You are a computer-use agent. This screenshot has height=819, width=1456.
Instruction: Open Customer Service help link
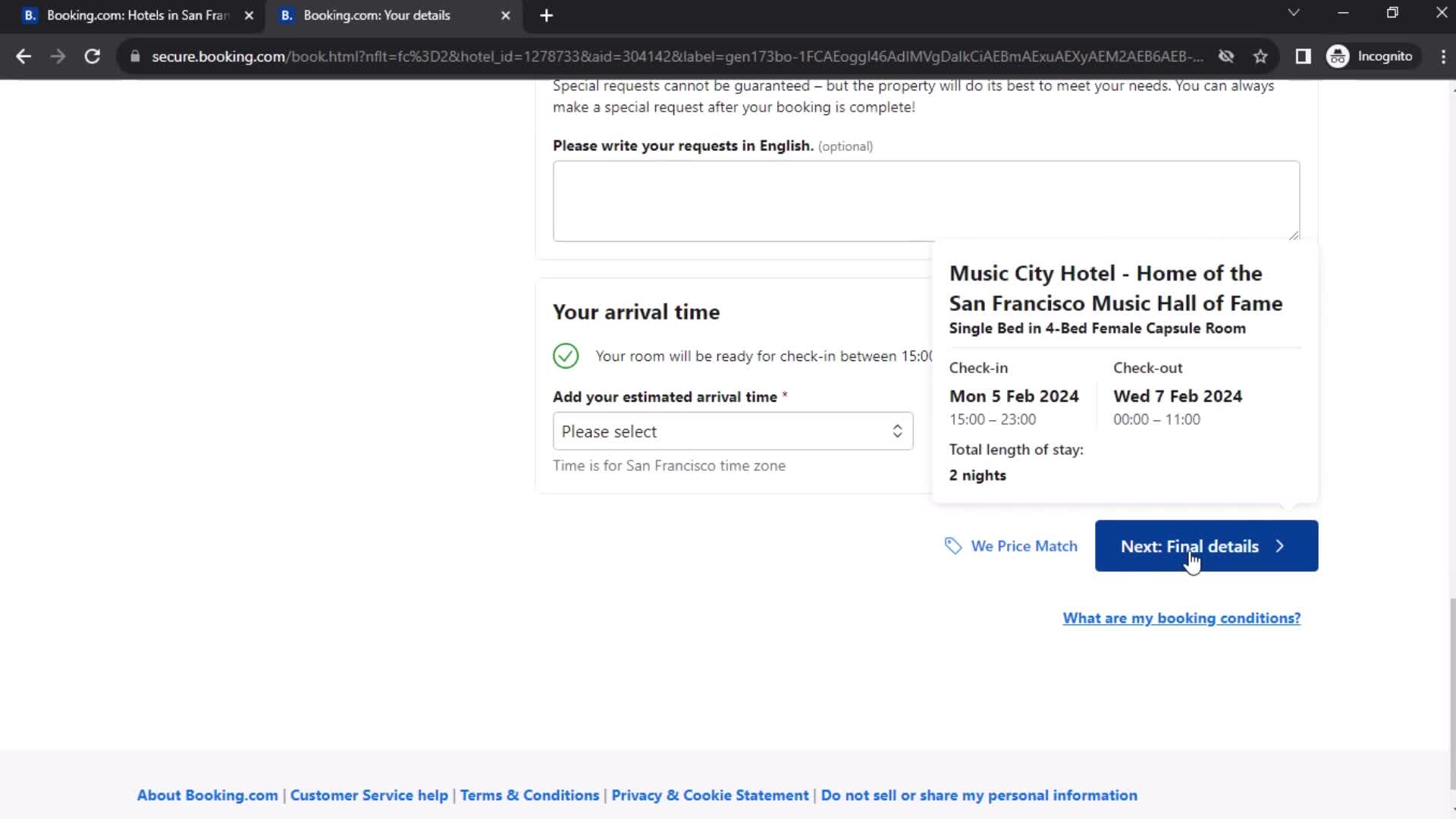(369, 795)
